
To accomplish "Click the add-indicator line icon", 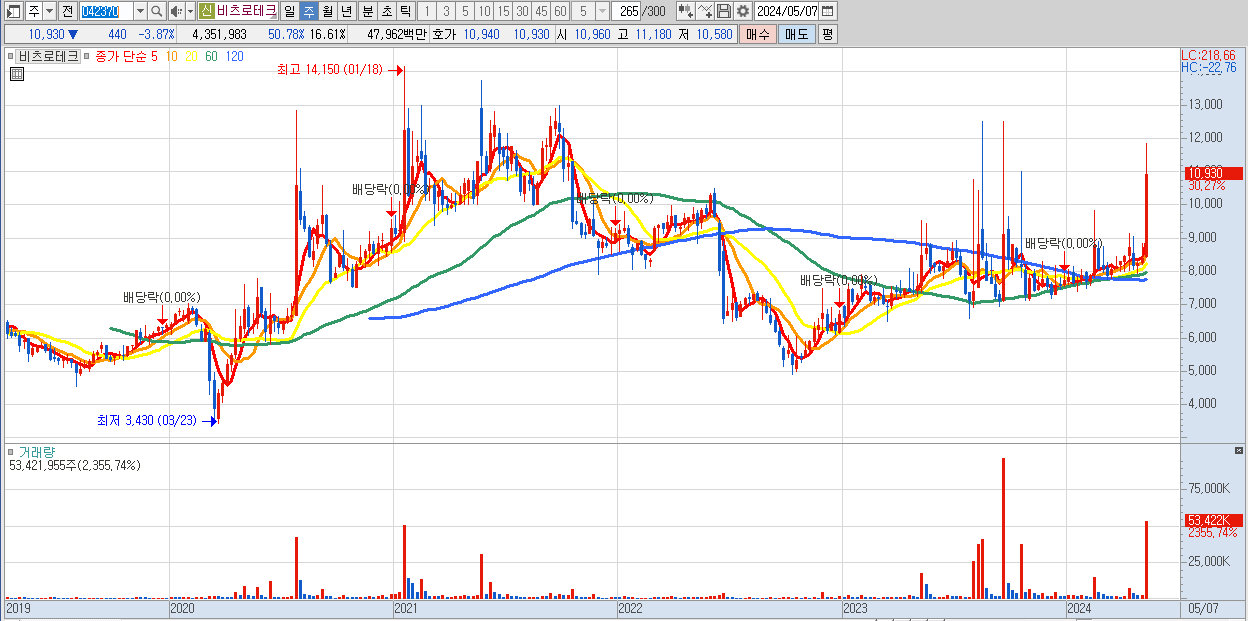I will (x=705, y=11).
